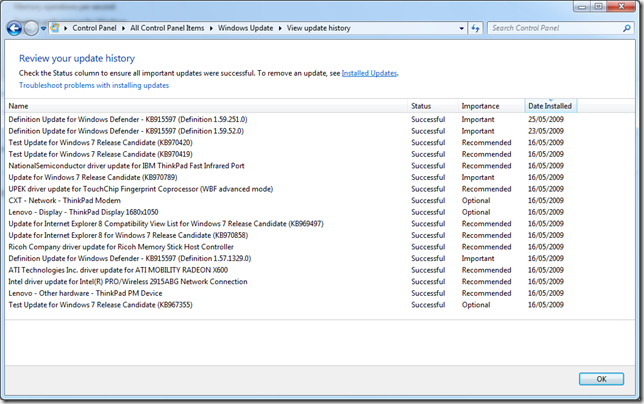This screenshot has width=644, height=404.
Task: Click the Back navigation arrow button
Action: click(14, 28)
